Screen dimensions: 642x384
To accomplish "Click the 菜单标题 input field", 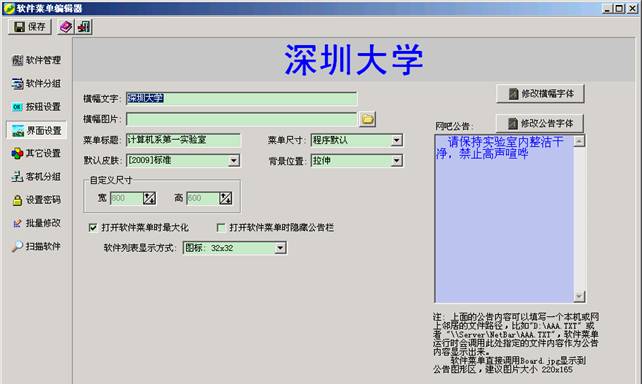I will (183, 140).
